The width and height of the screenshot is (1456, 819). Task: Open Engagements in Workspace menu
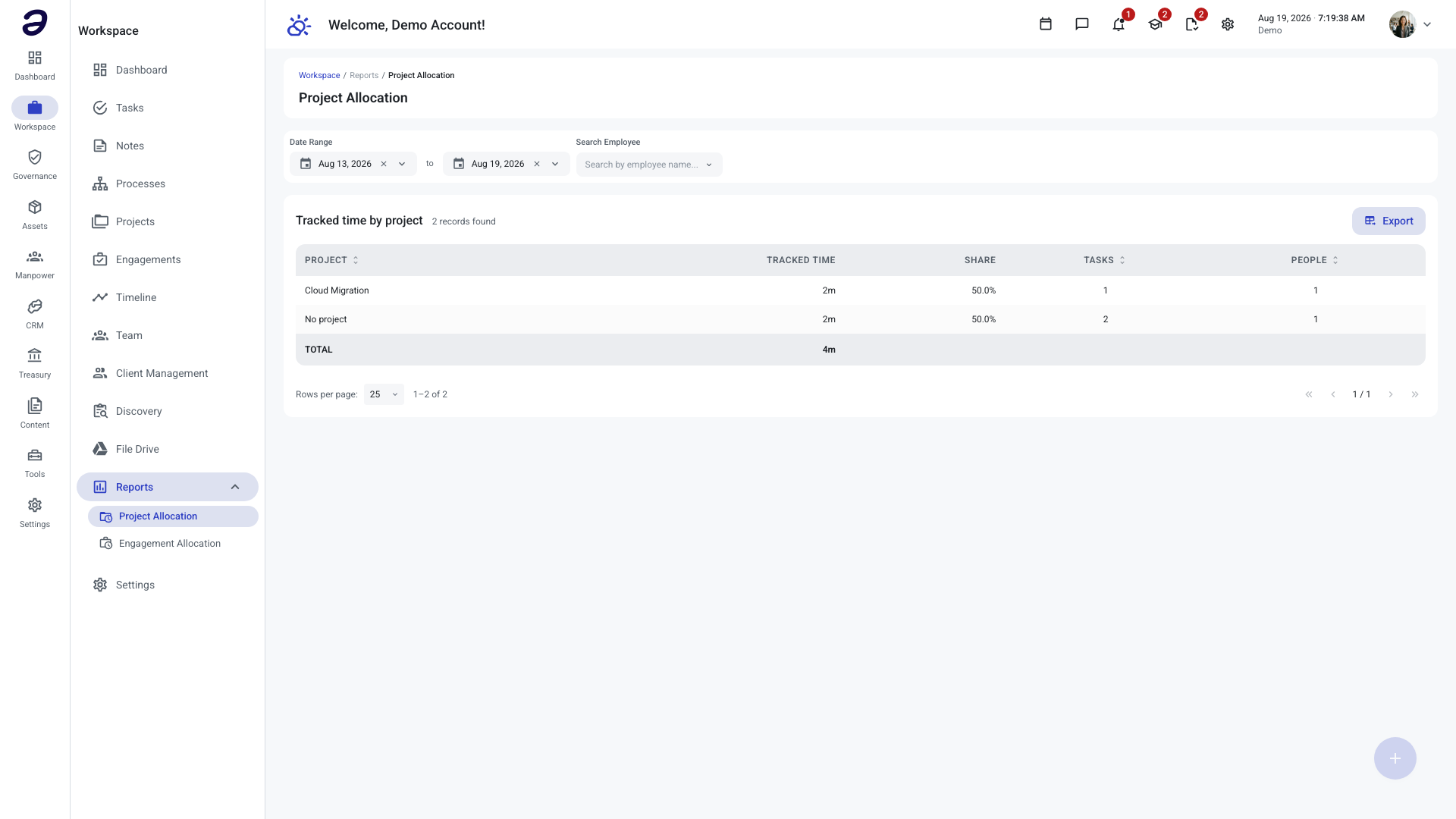tap(168, 259)
